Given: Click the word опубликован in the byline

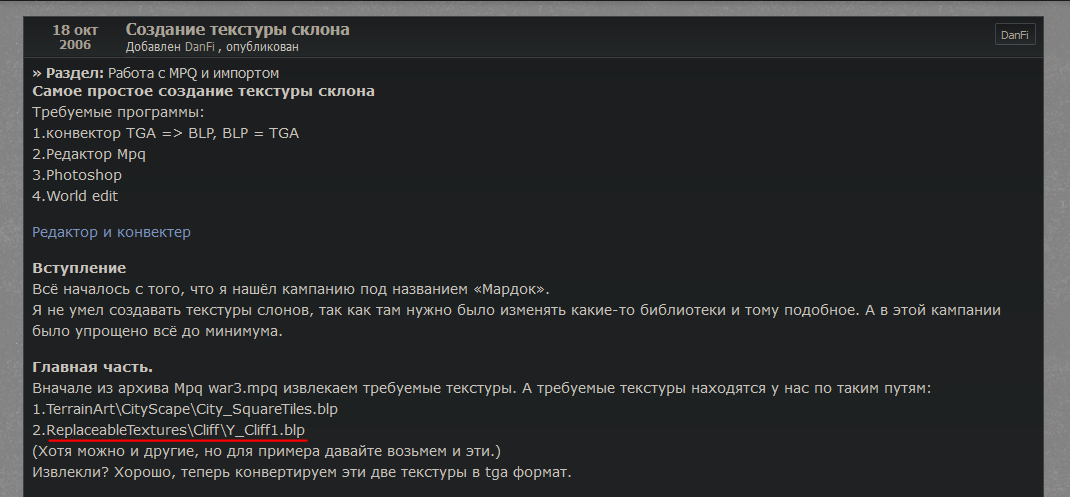Looking at the screenshot, I should coord(263,47).
